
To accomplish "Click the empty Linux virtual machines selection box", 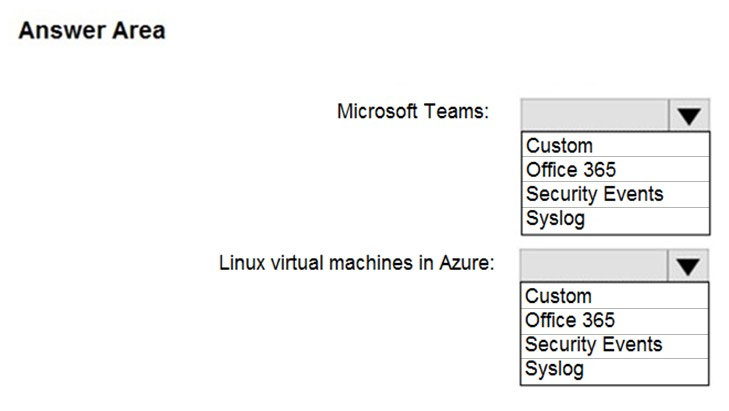I will pos(594,265).
